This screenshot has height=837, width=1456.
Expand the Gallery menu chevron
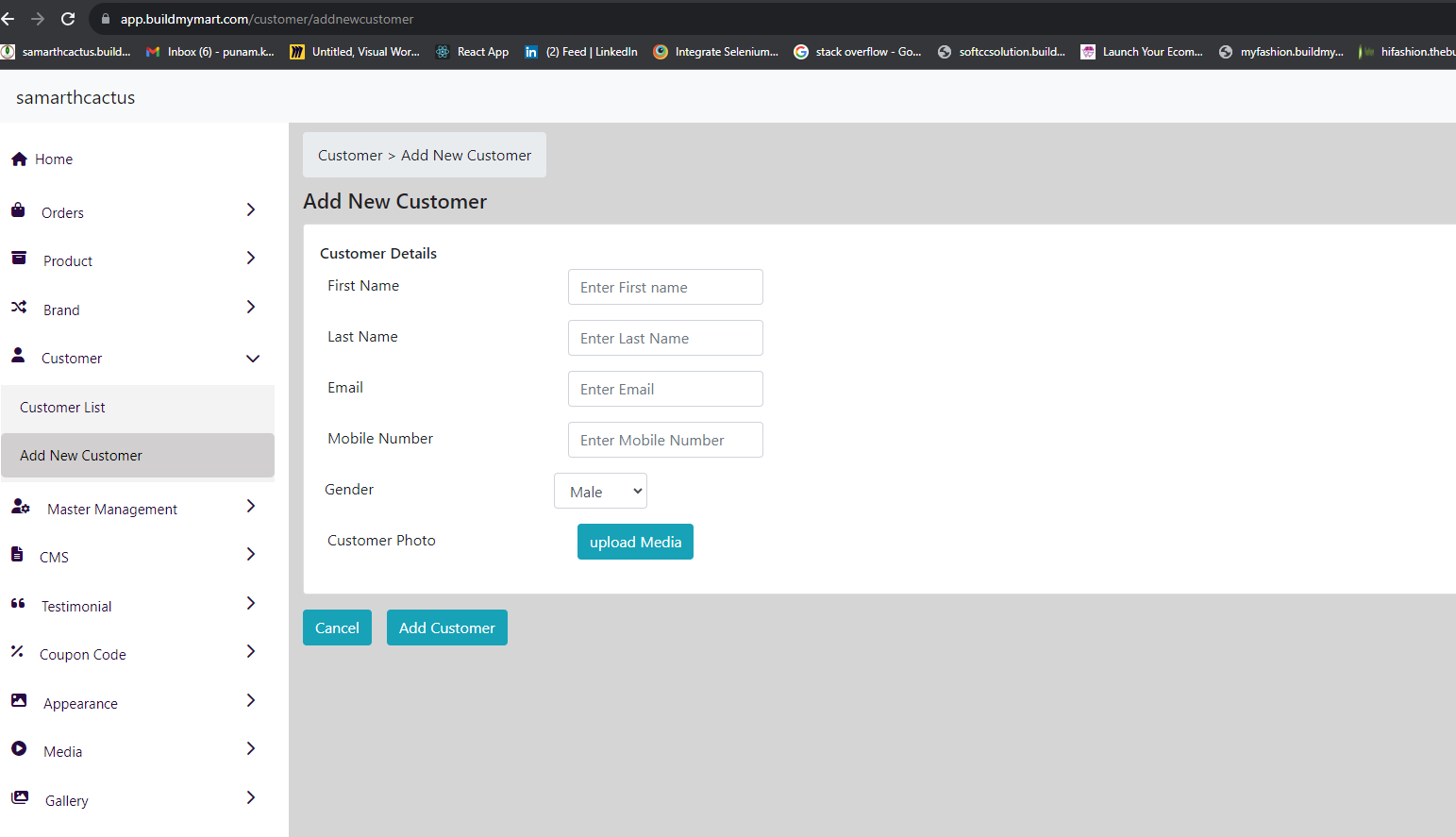point(251,797)
